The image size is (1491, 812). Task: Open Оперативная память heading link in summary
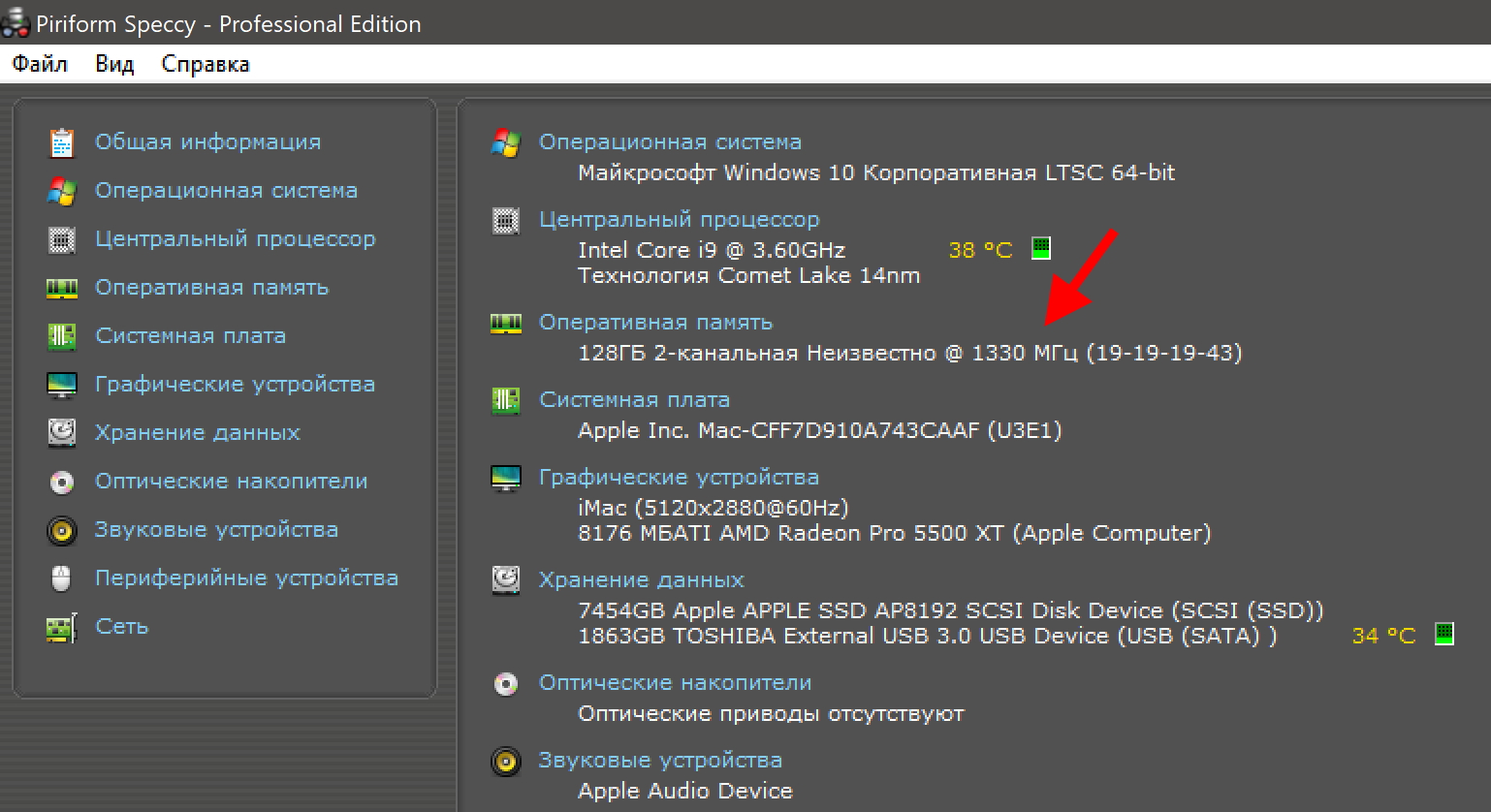coord(655,323)
